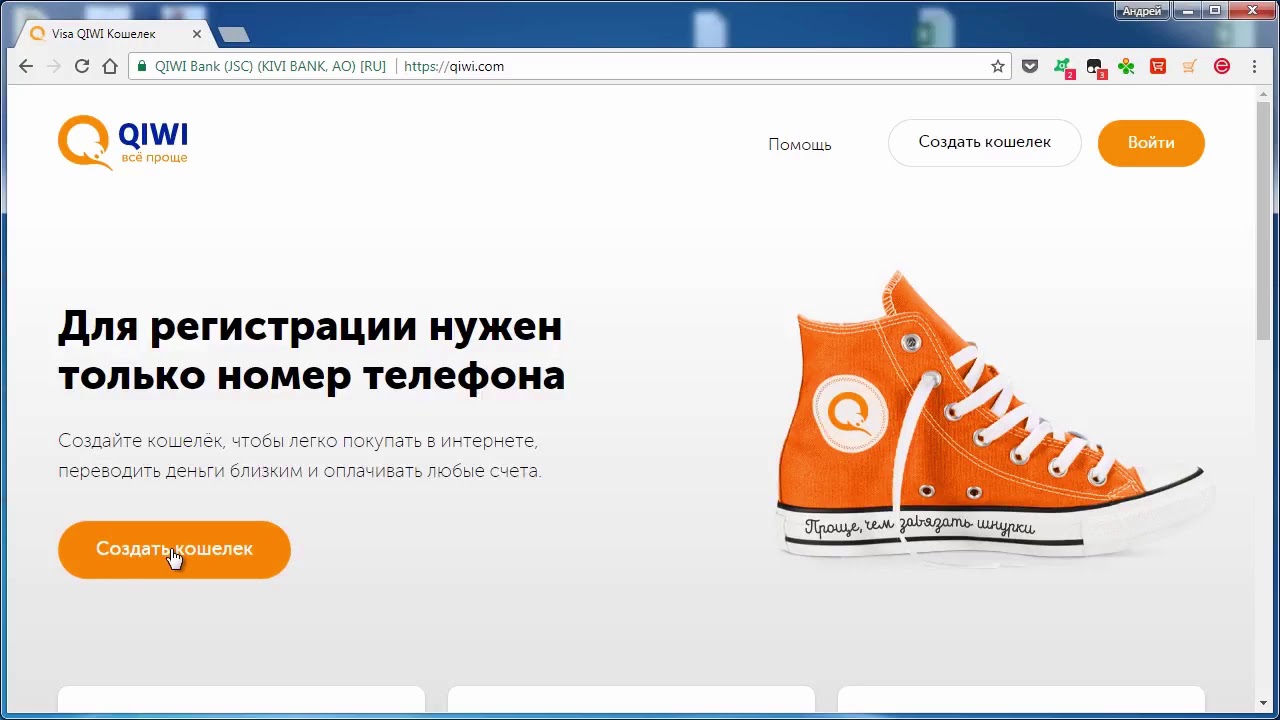The height and width of the screenshot is (720, 1280).
Task: Open the browser home page icon
Action: pyautogui.click(x=110, y=66)
